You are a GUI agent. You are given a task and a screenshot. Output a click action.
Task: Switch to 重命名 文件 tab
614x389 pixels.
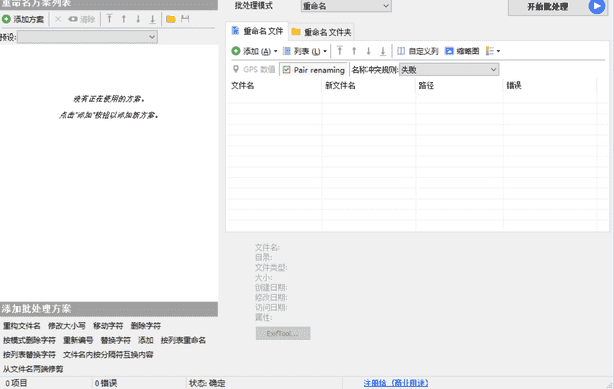[257, 31]
